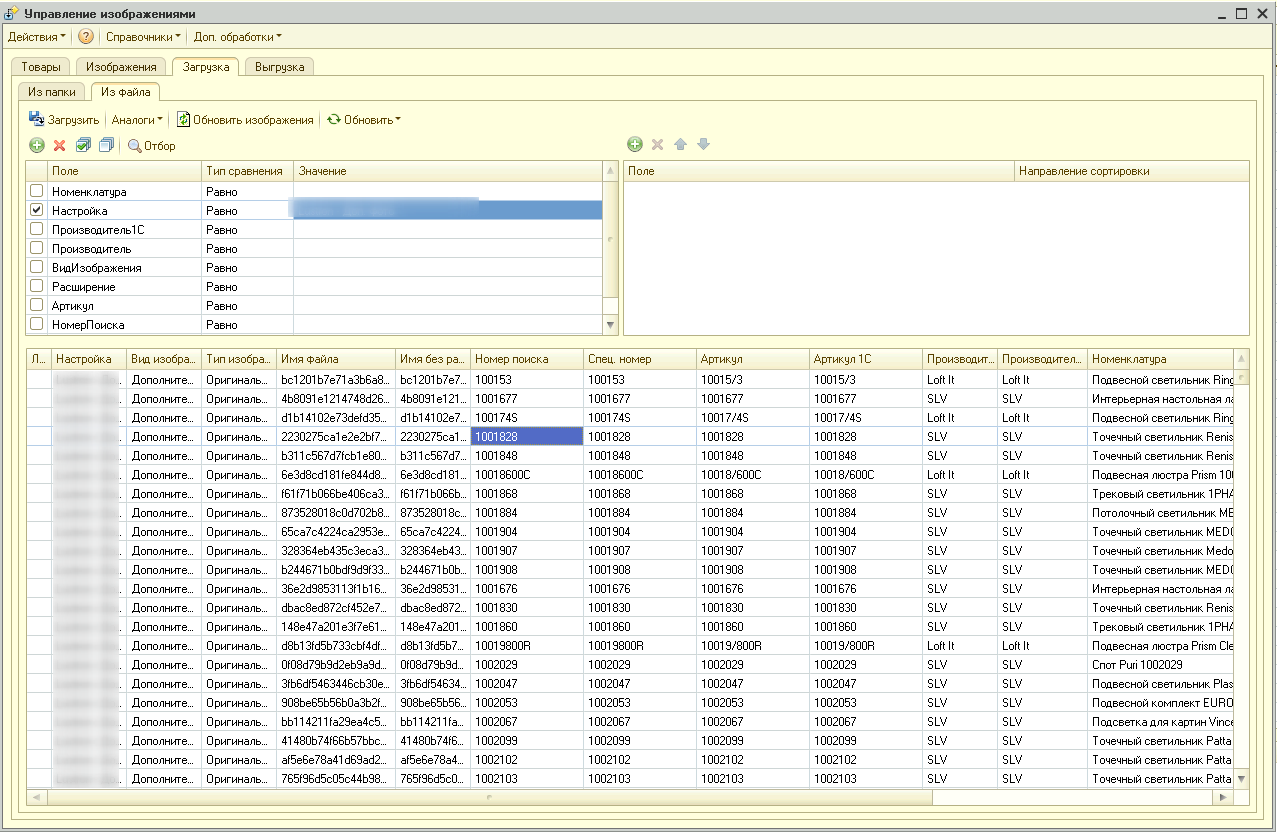Expand the Аналоги dropdown
This screenshot has width=1277, height=834.
pos(137,120)
